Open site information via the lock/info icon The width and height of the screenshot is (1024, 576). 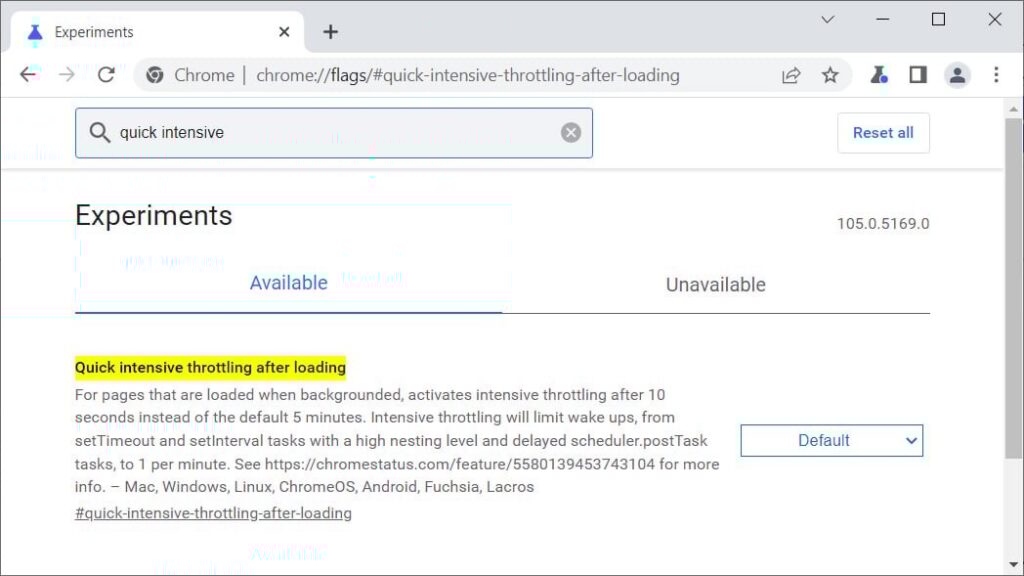(x=153, y=74)
